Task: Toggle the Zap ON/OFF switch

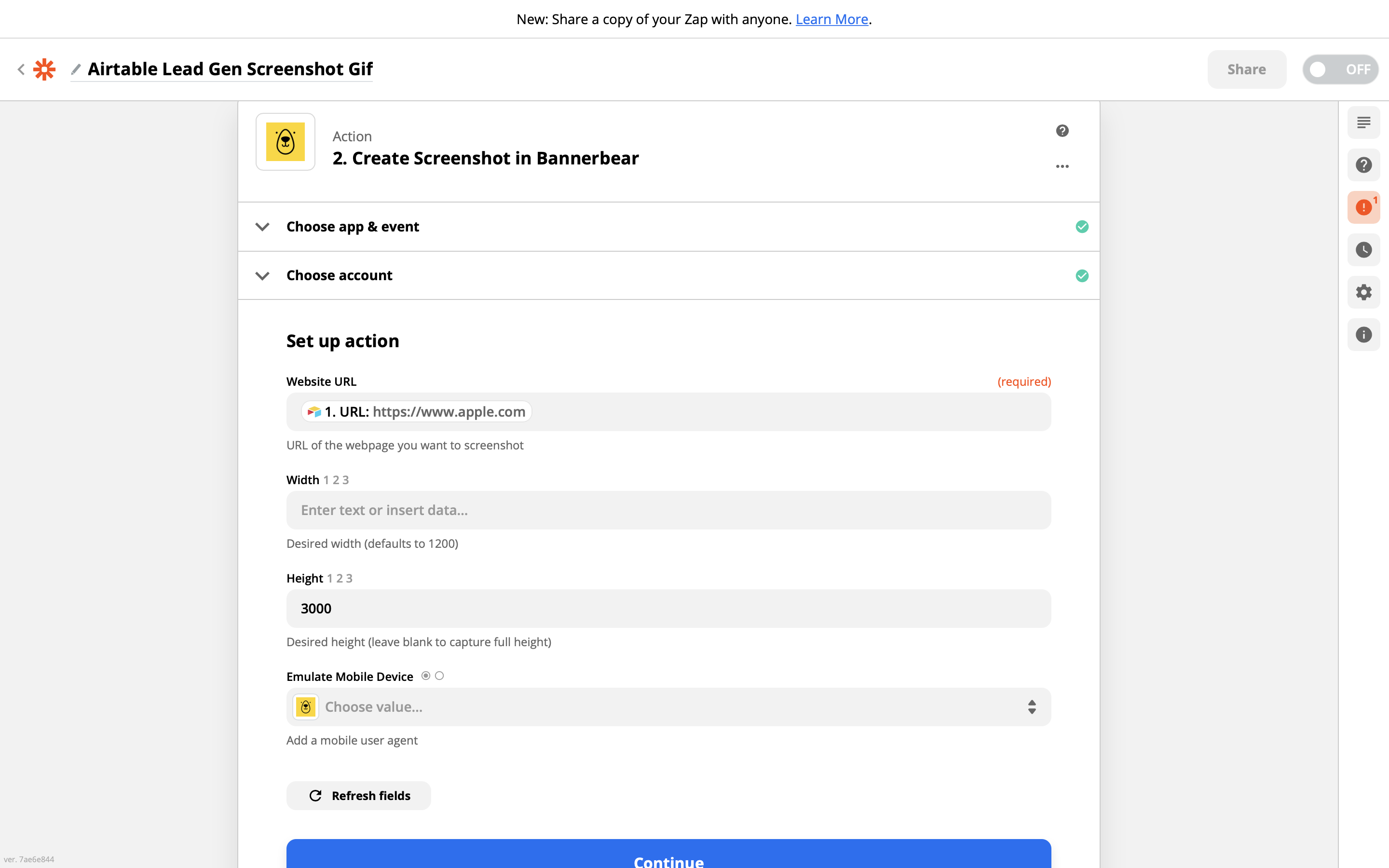Action: click(1340, 69)
